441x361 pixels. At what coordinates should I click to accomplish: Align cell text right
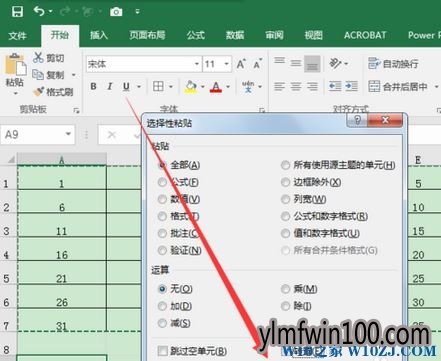312,87
